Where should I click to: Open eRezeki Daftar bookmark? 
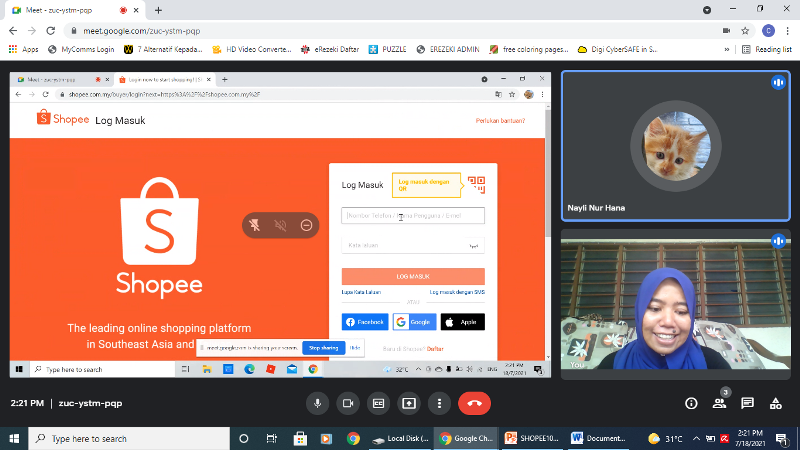[x=330, y=49]
